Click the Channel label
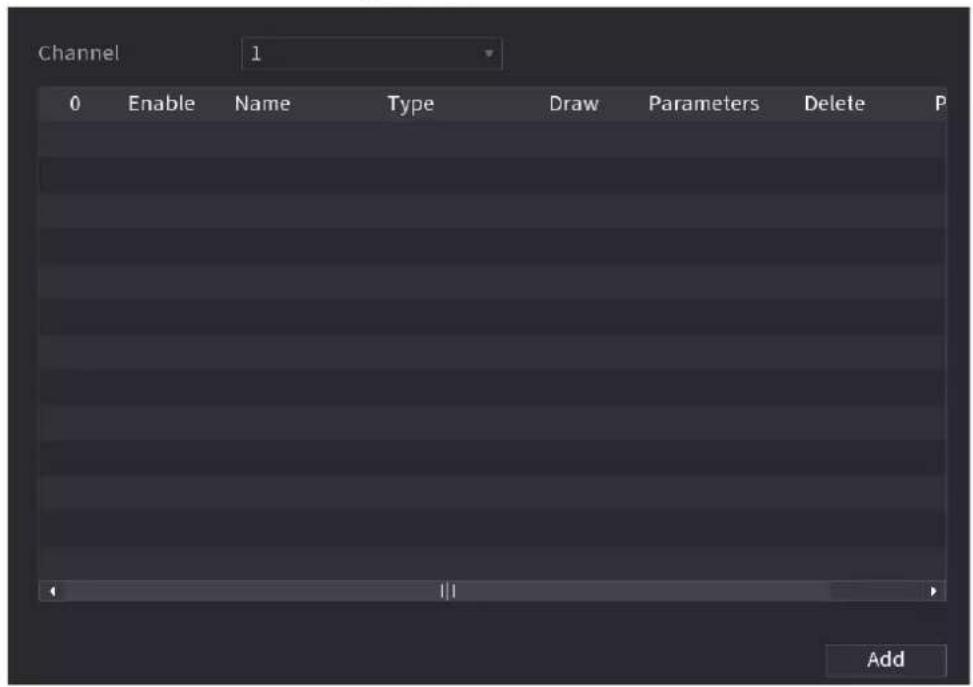 tap(79, 53)
